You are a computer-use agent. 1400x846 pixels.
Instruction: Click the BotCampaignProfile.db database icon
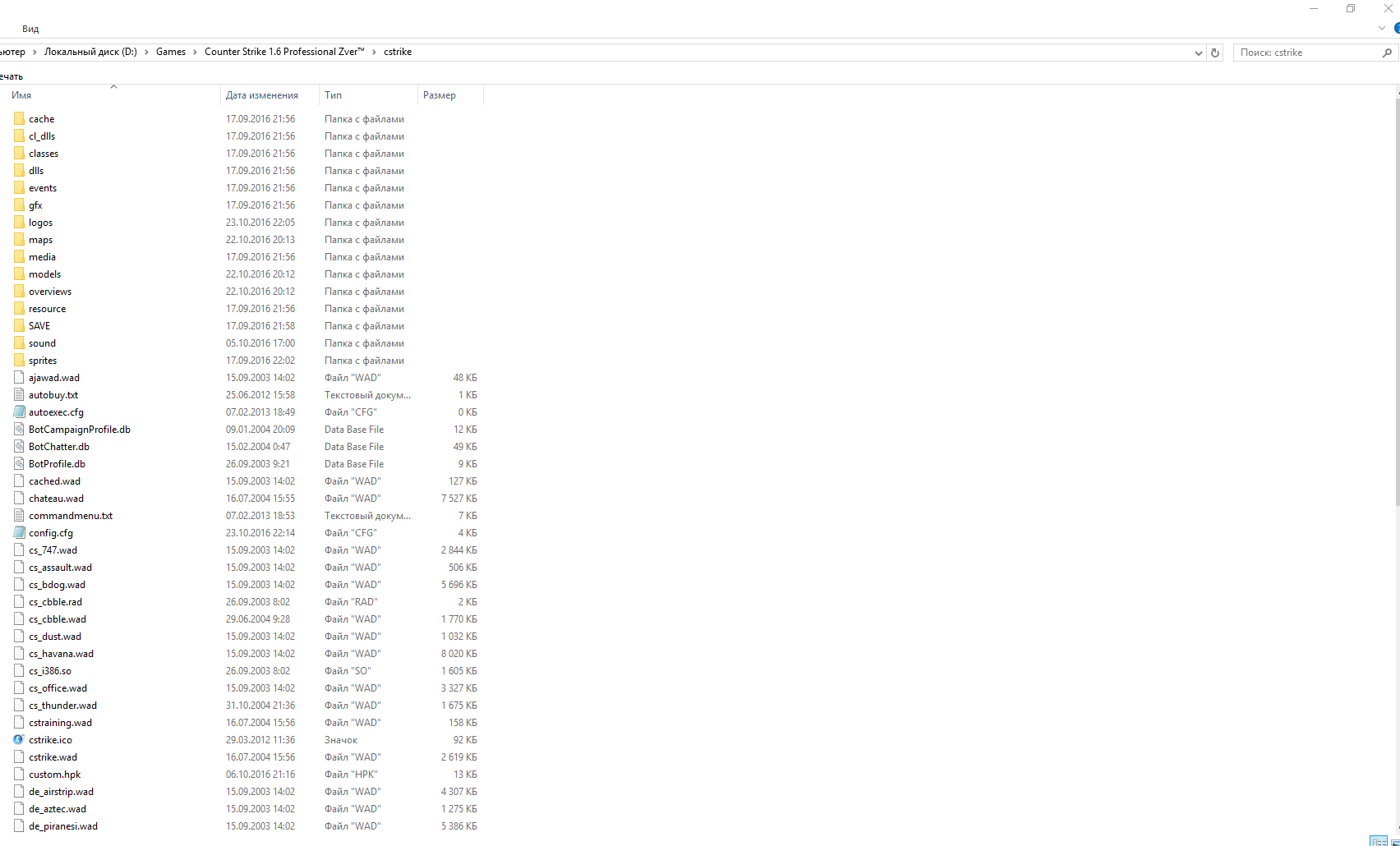19,430
